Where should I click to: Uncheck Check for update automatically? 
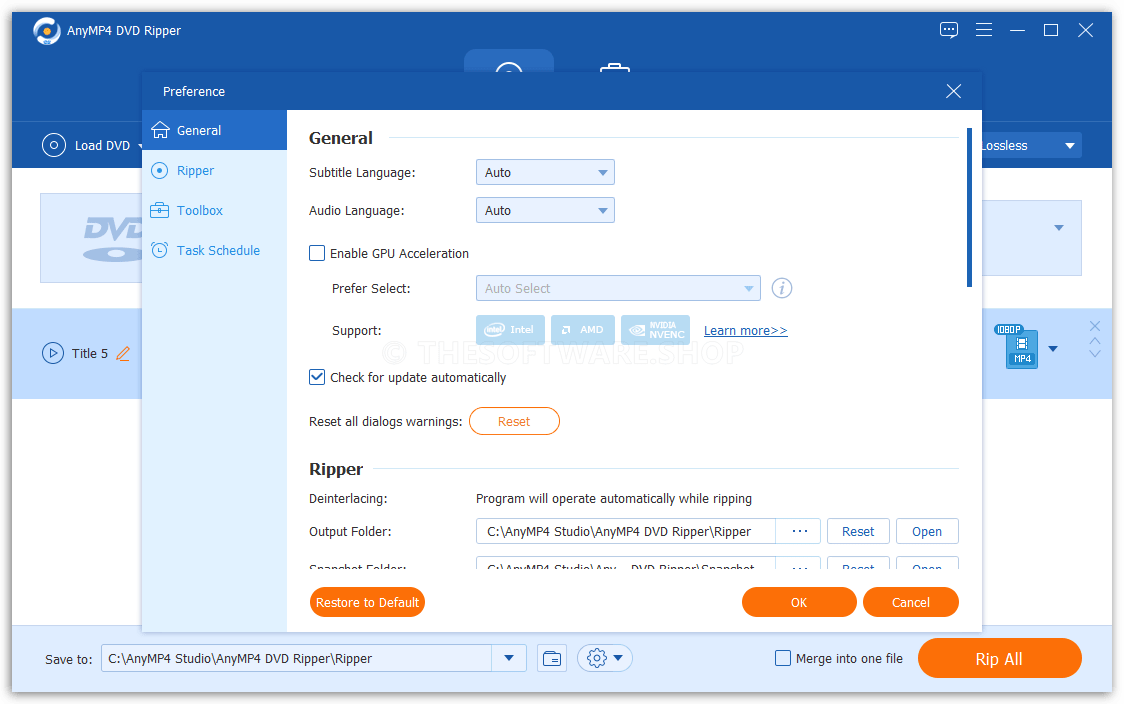coord(317,377)
